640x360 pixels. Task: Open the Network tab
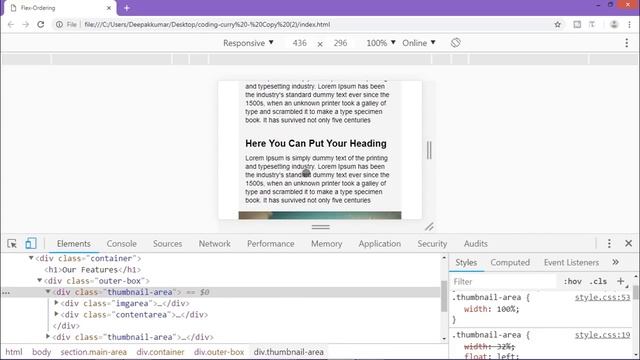tap(215, 244)
